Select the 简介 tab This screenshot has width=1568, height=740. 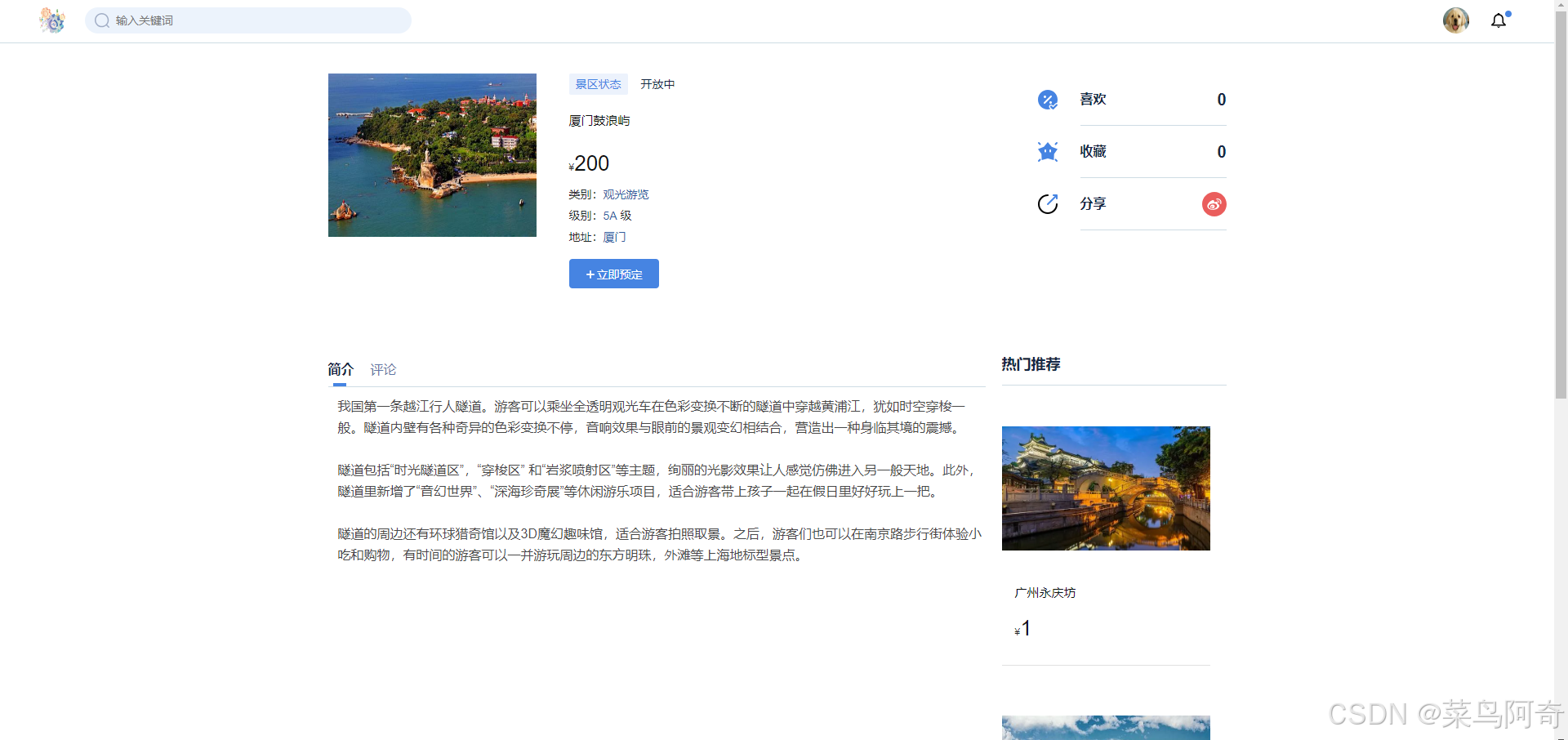(341, 369)
